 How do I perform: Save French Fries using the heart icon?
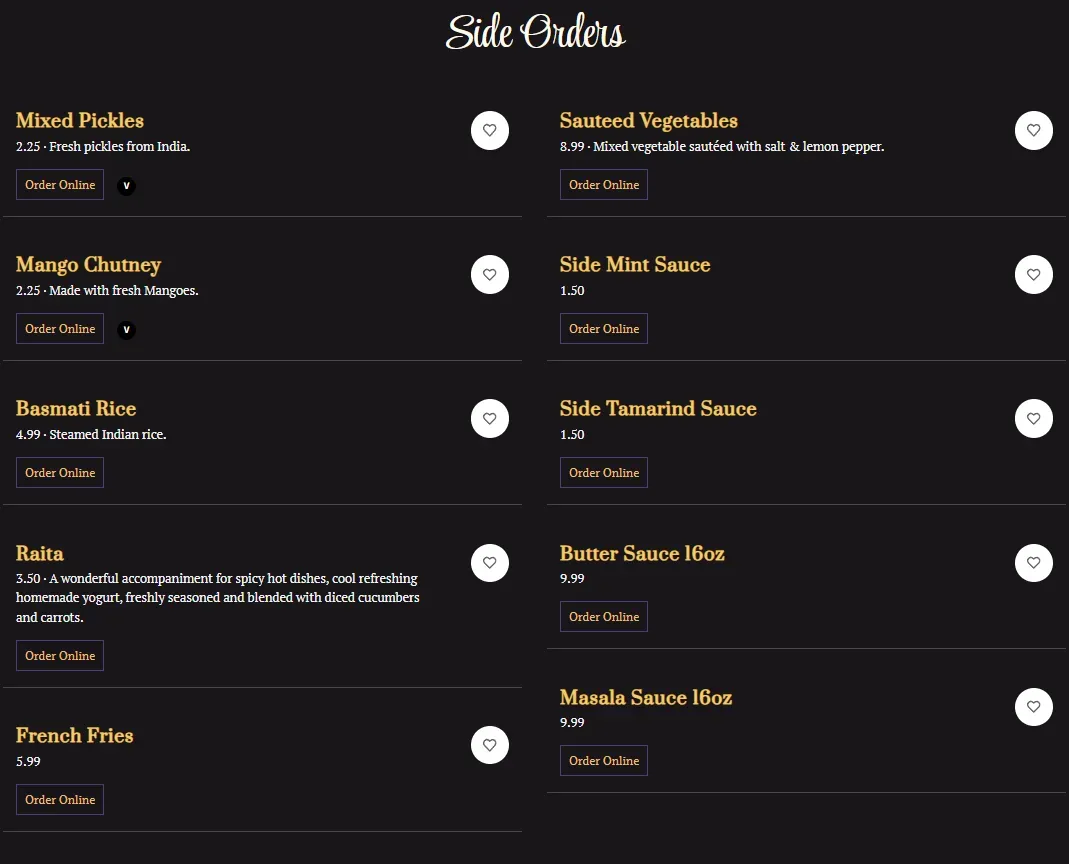coord(489,745)
